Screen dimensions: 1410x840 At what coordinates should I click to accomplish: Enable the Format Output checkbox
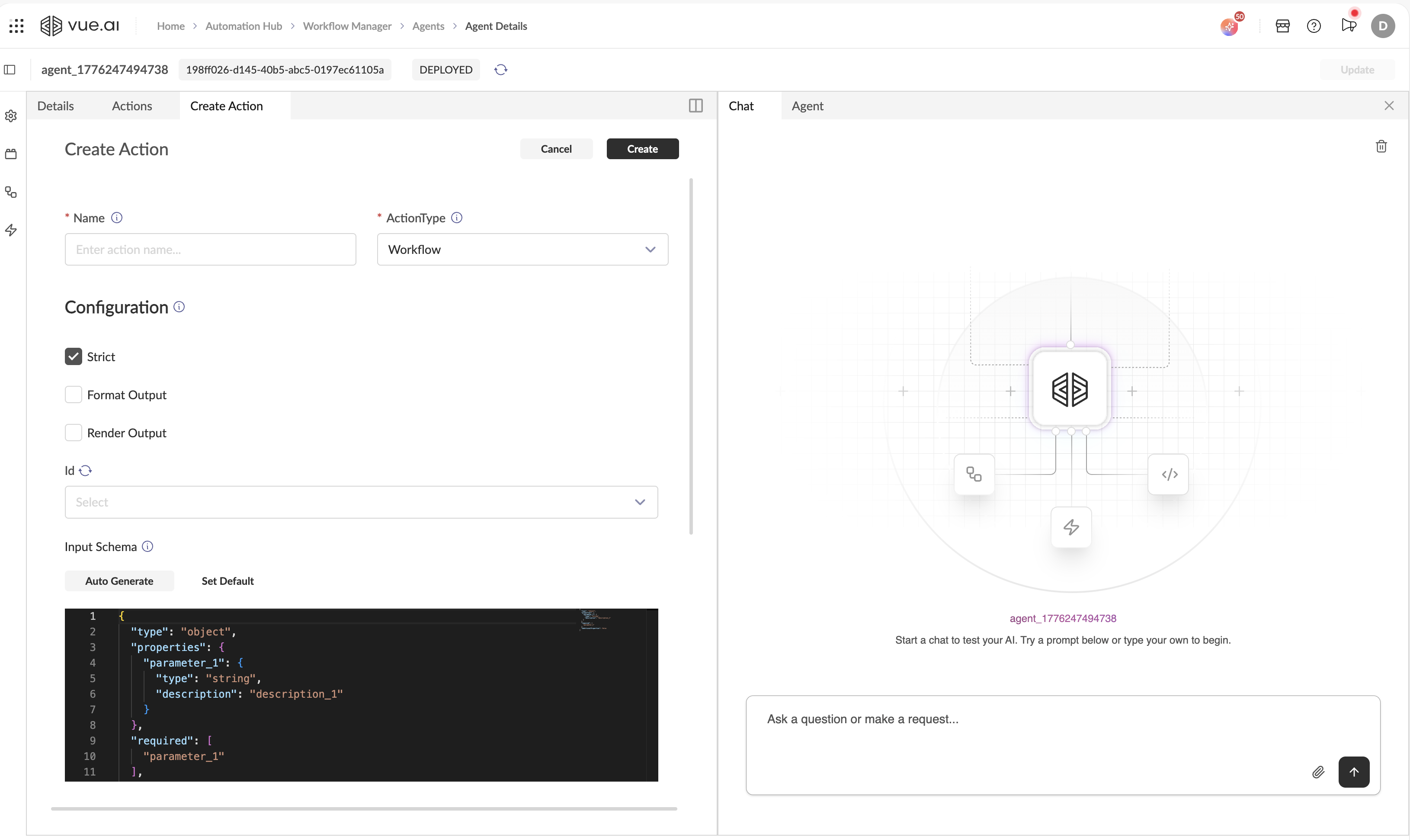pyautogui.click(x=73, y=394)
